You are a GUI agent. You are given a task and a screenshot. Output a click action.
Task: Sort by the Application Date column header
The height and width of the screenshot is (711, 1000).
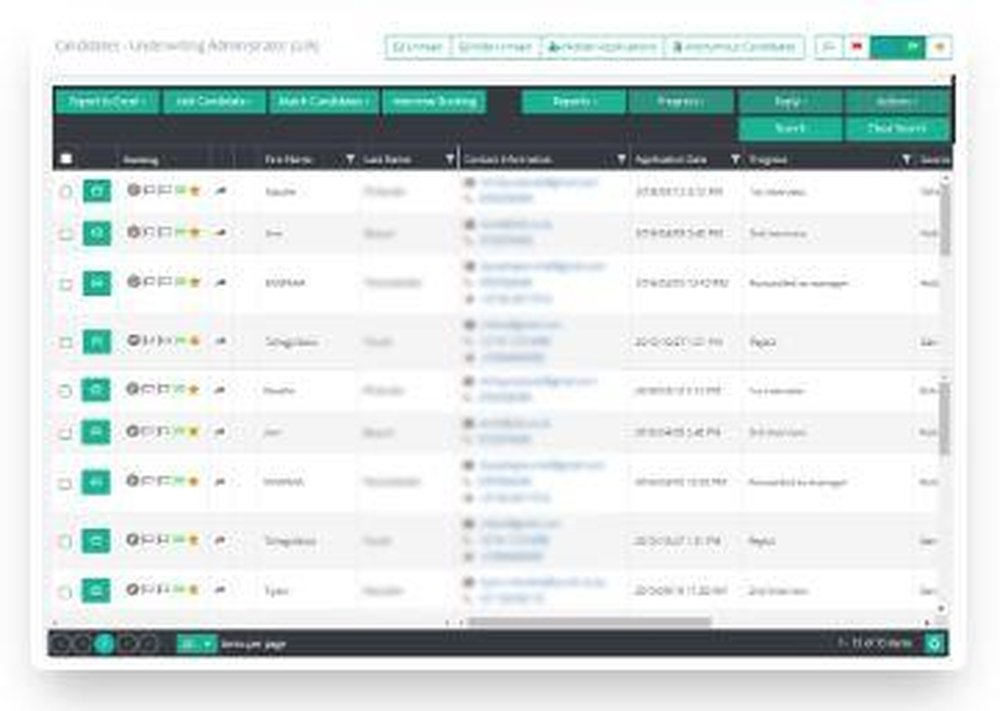coord(671,159)
